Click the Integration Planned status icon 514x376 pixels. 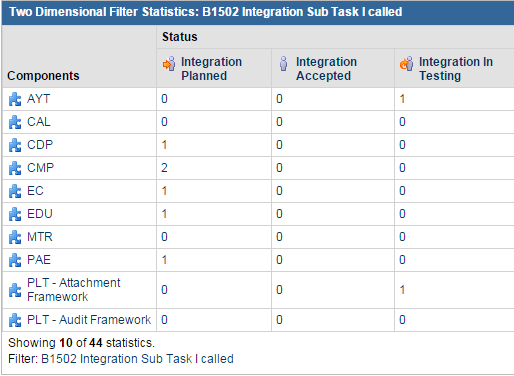(169, 63)
